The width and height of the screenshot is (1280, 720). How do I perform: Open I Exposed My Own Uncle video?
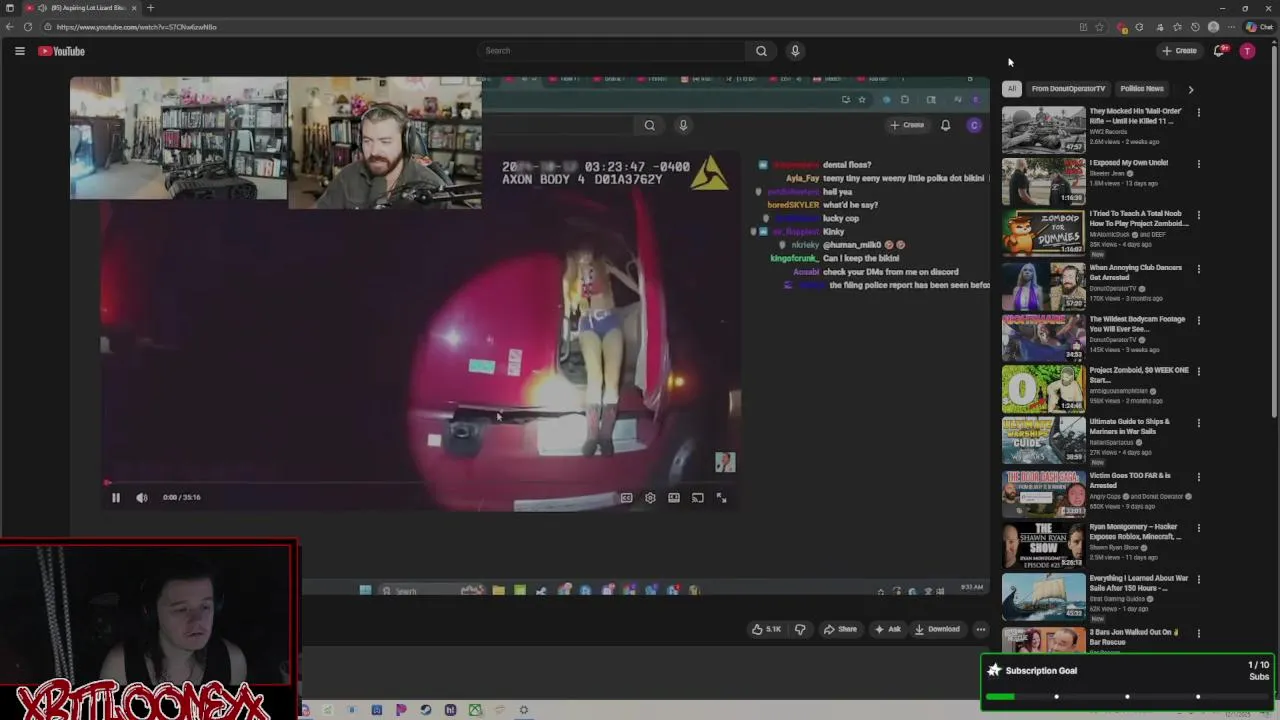[x=1128, y=163]
